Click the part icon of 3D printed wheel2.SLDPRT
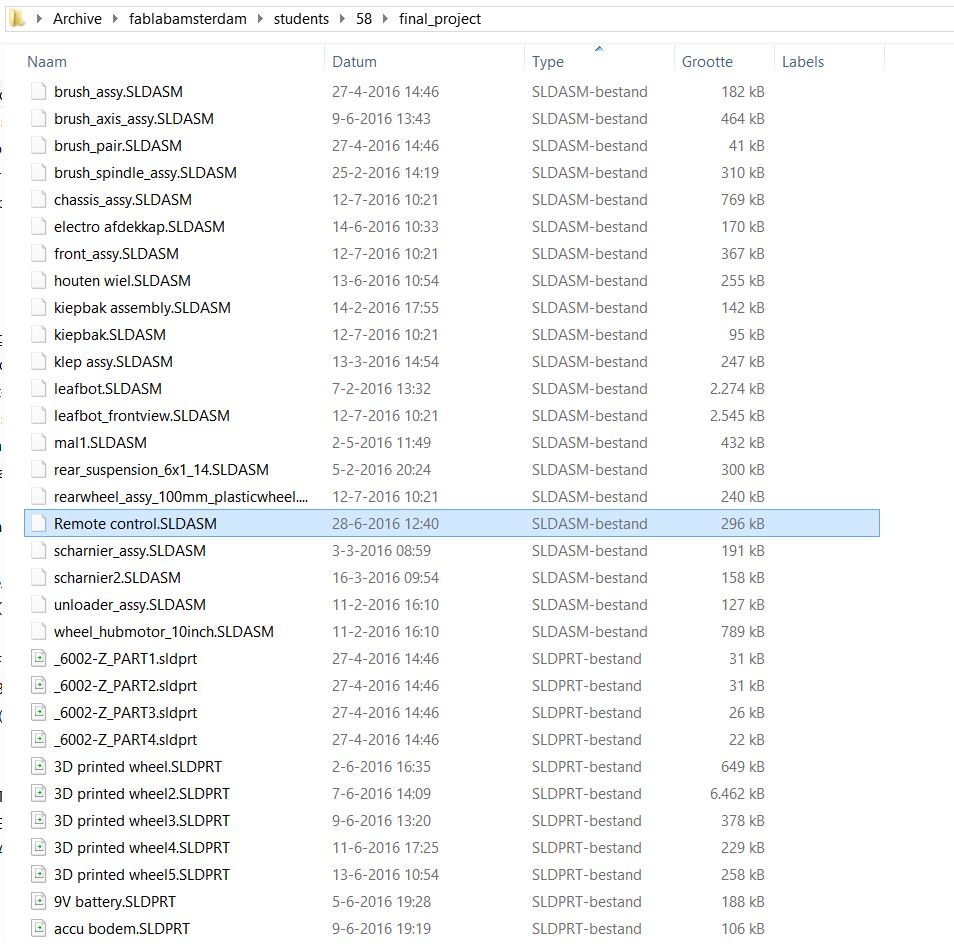Viewport: 954px width, 944px height. [x=38, y=794]
